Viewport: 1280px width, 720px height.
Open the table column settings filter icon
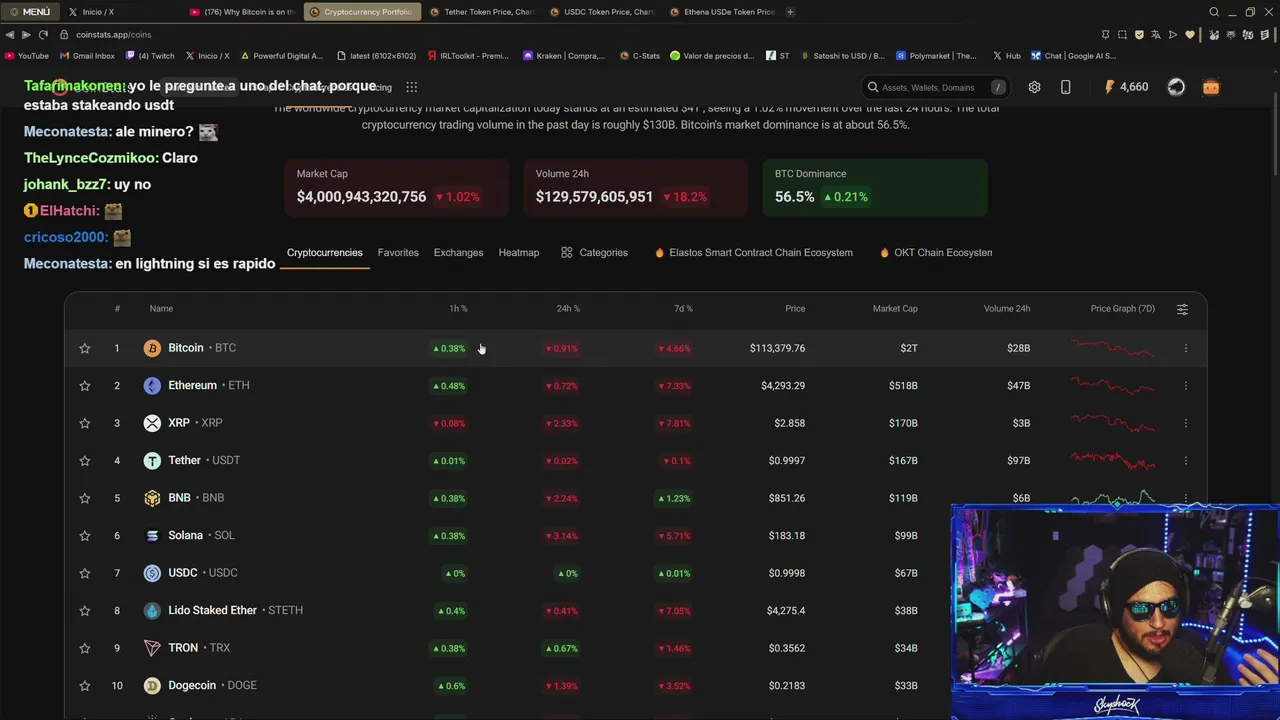(1182, 309)
